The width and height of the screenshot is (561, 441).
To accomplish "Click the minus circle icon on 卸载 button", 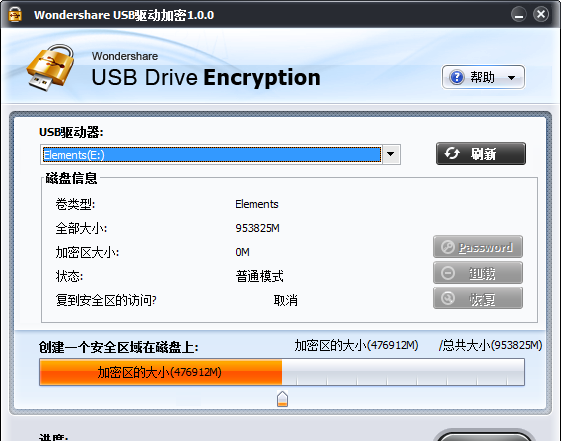I will coord(448,273).
